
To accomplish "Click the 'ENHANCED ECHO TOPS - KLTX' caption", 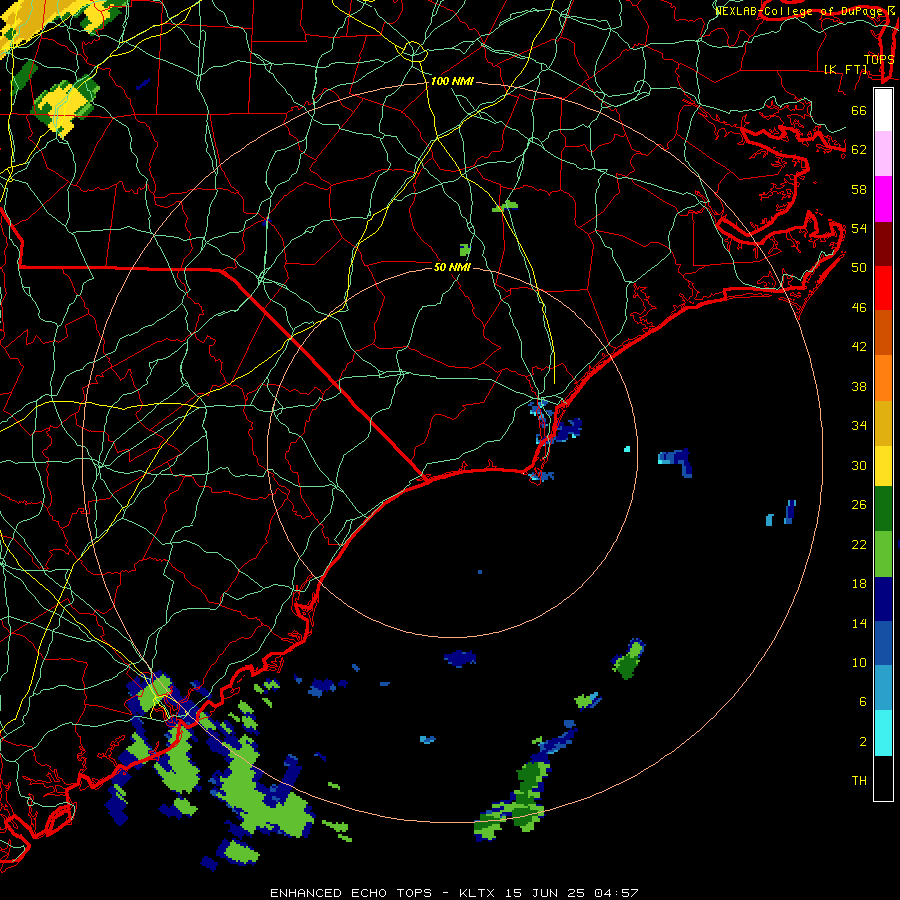I will tap(384, 893).
